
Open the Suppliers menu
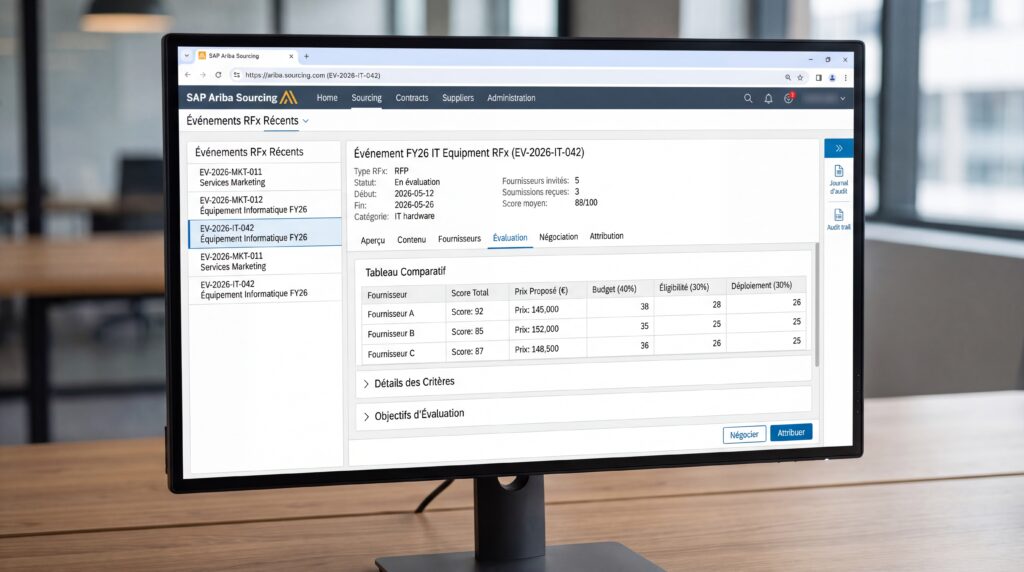[458, 98]
